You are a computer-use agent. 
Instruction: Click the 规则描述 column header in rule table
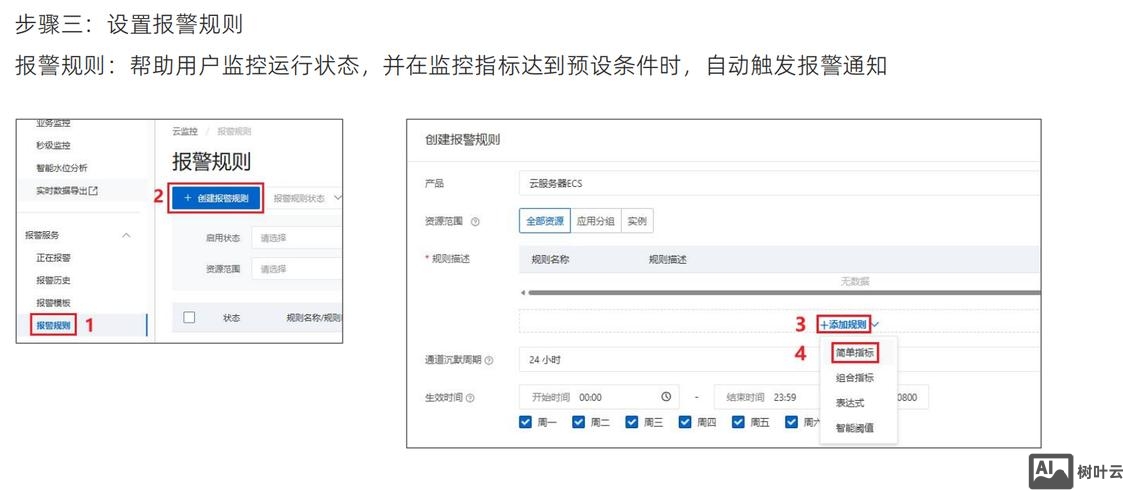[x=668, y=260]
